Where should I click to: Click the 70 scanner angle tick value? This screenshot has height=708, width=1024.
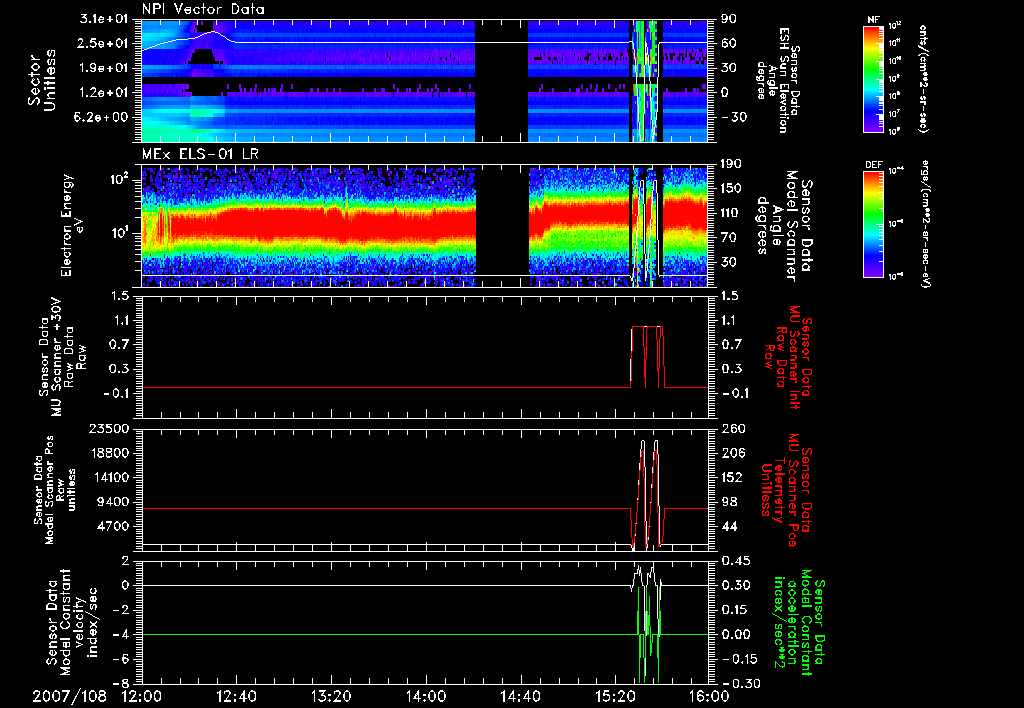coord(728,237)
